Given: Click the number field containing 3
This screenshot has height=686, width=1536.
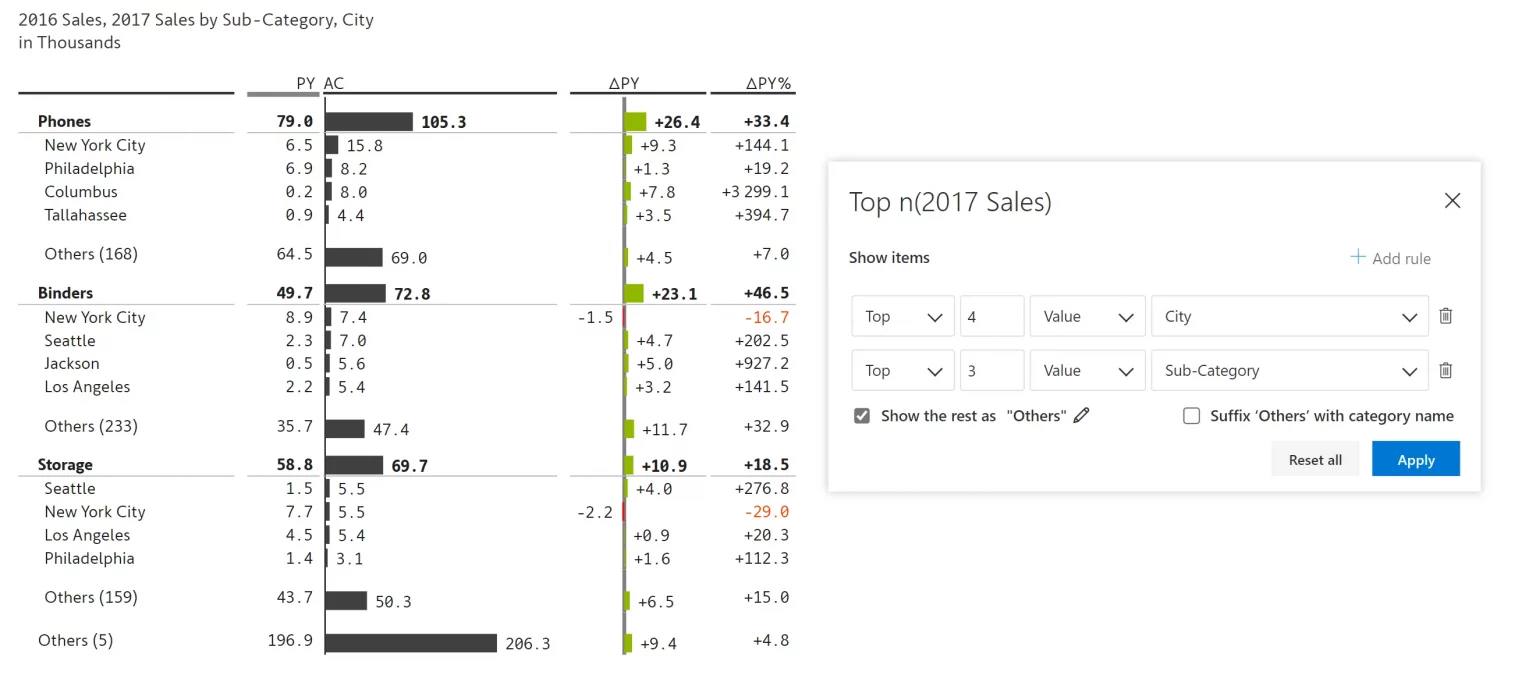Looking at the screenshot, I should click(x=991, y=370).
